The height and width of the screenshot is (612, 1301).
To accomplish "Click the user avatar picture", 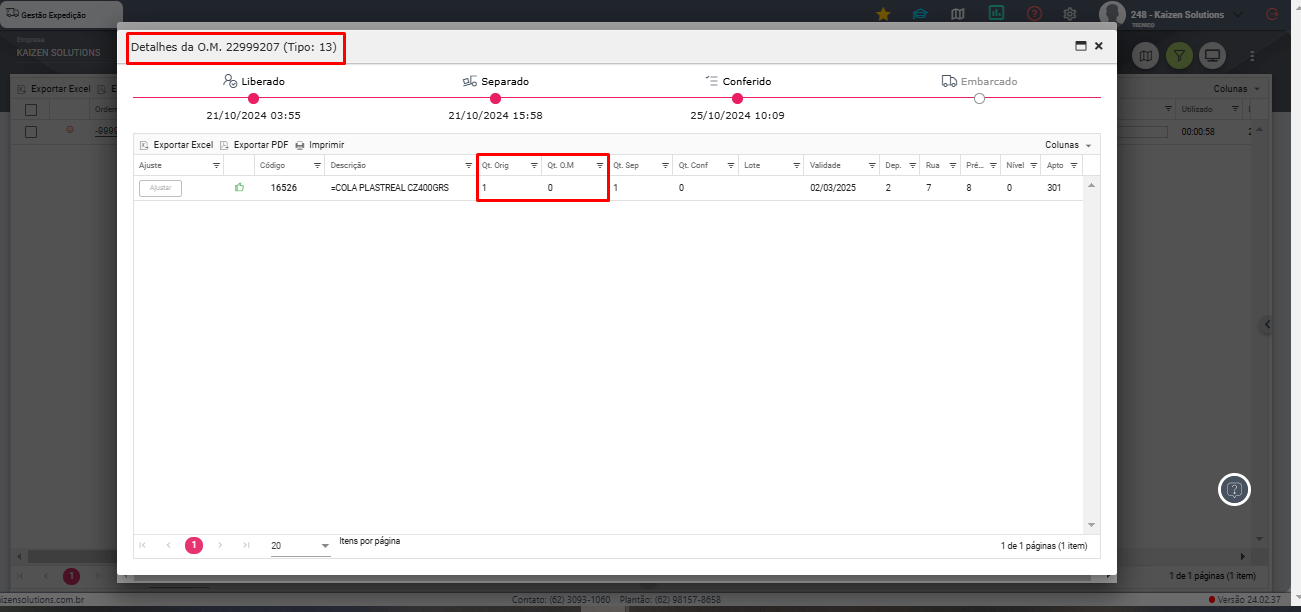I will pyautogui.click(x=1112, y=14).
